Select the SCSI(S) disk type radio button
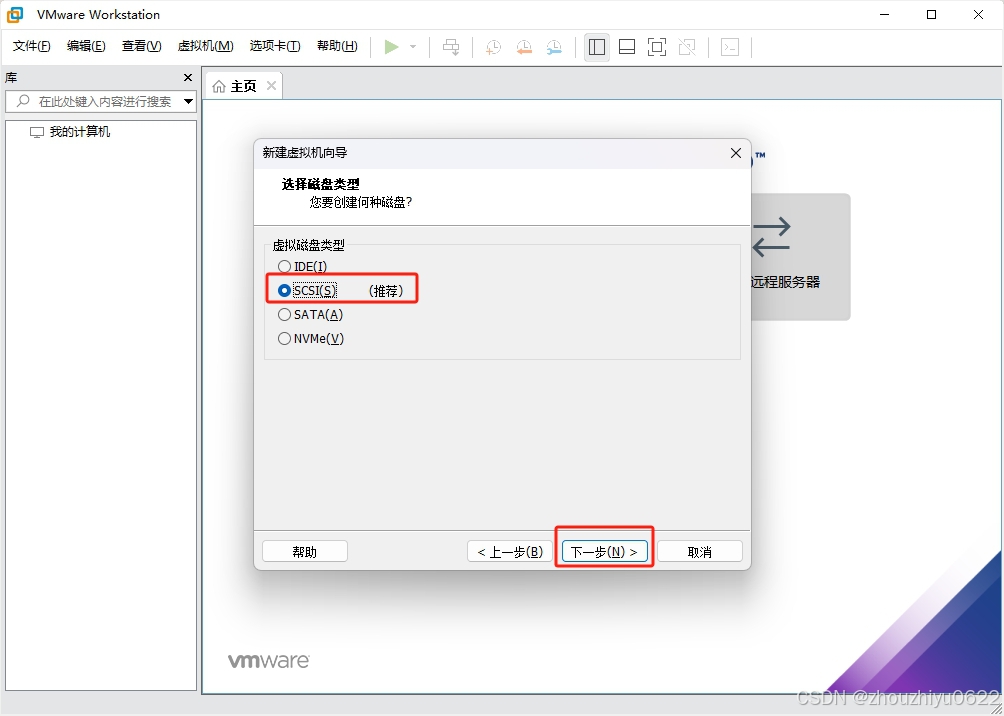This screenshot has height=716, width=1004. (x=284, y=291)
